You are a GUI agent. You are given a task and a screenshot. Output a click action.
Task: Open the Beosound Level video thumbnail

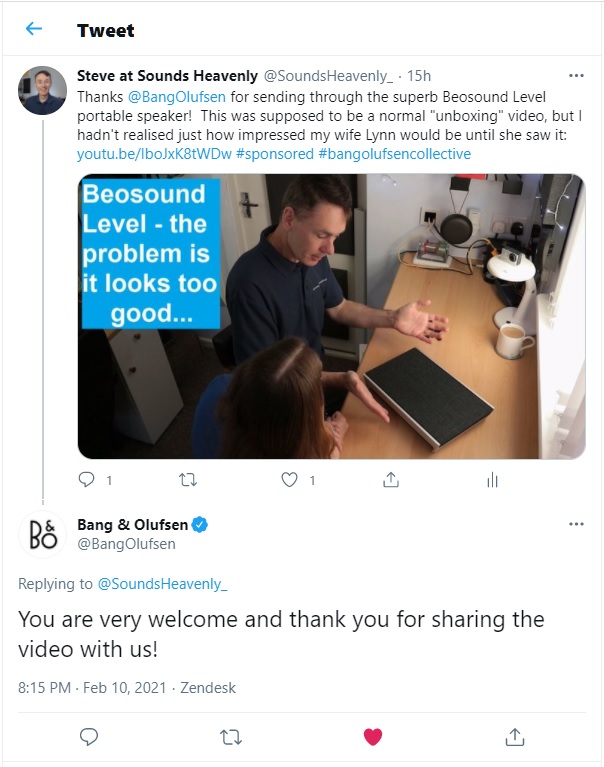click(x=331, y=316)
